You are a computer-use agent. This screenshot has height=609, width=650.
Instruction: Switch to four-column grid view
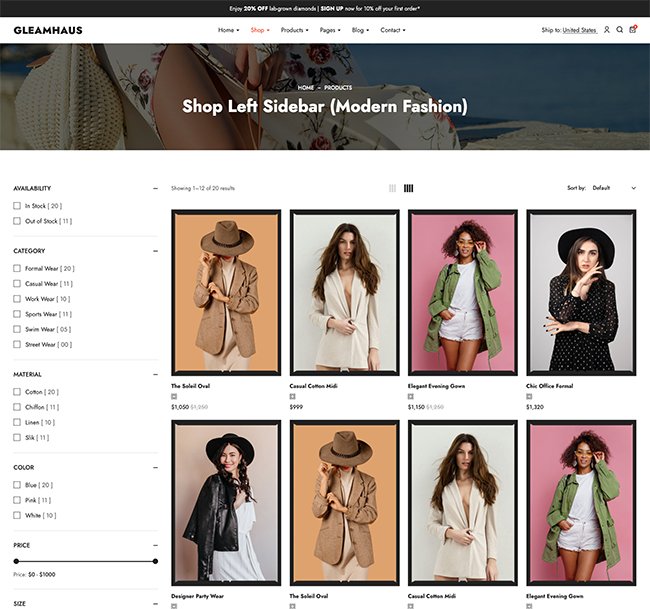409,188
